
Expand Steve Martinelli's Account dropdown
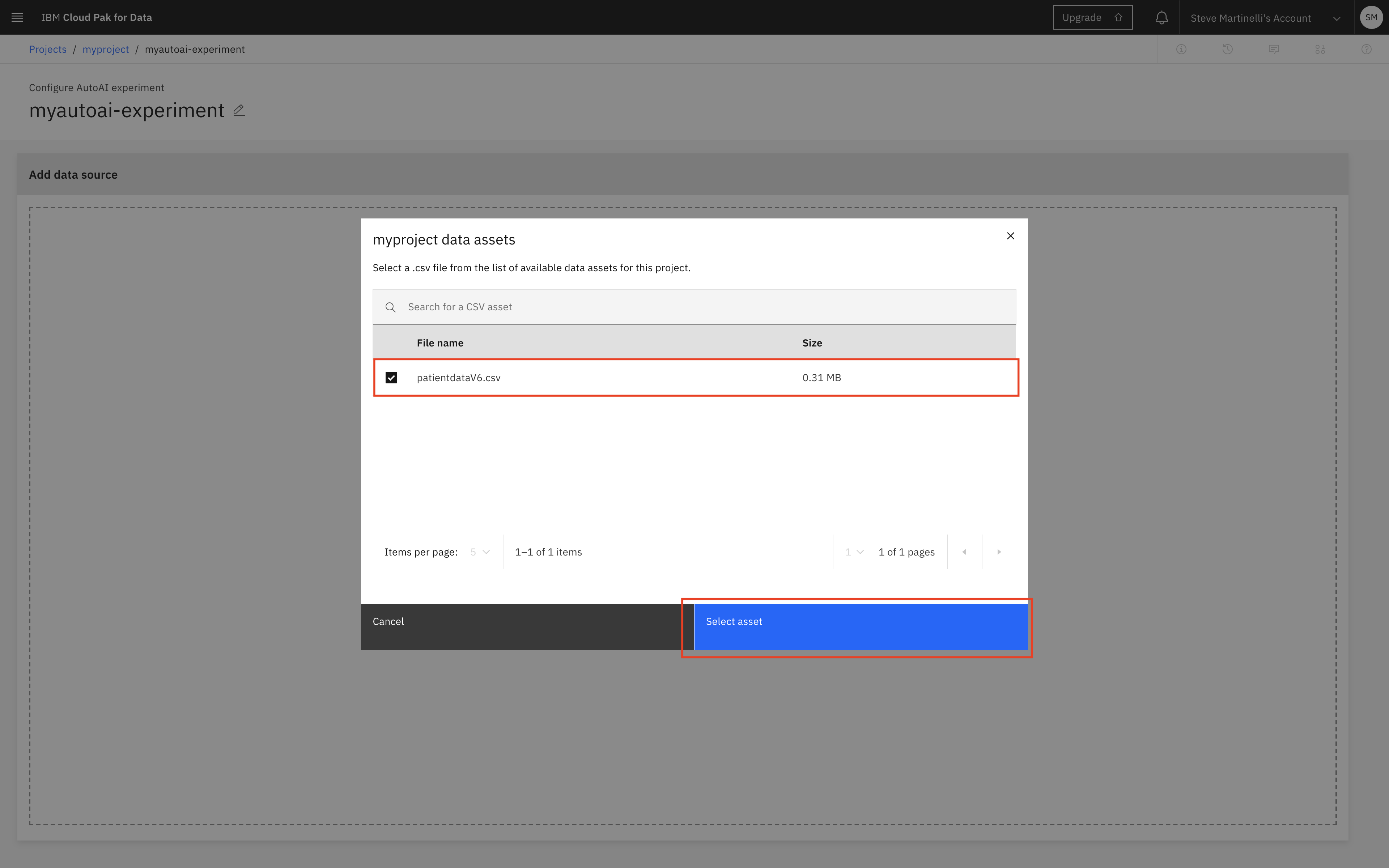[x=1265, y=18]
